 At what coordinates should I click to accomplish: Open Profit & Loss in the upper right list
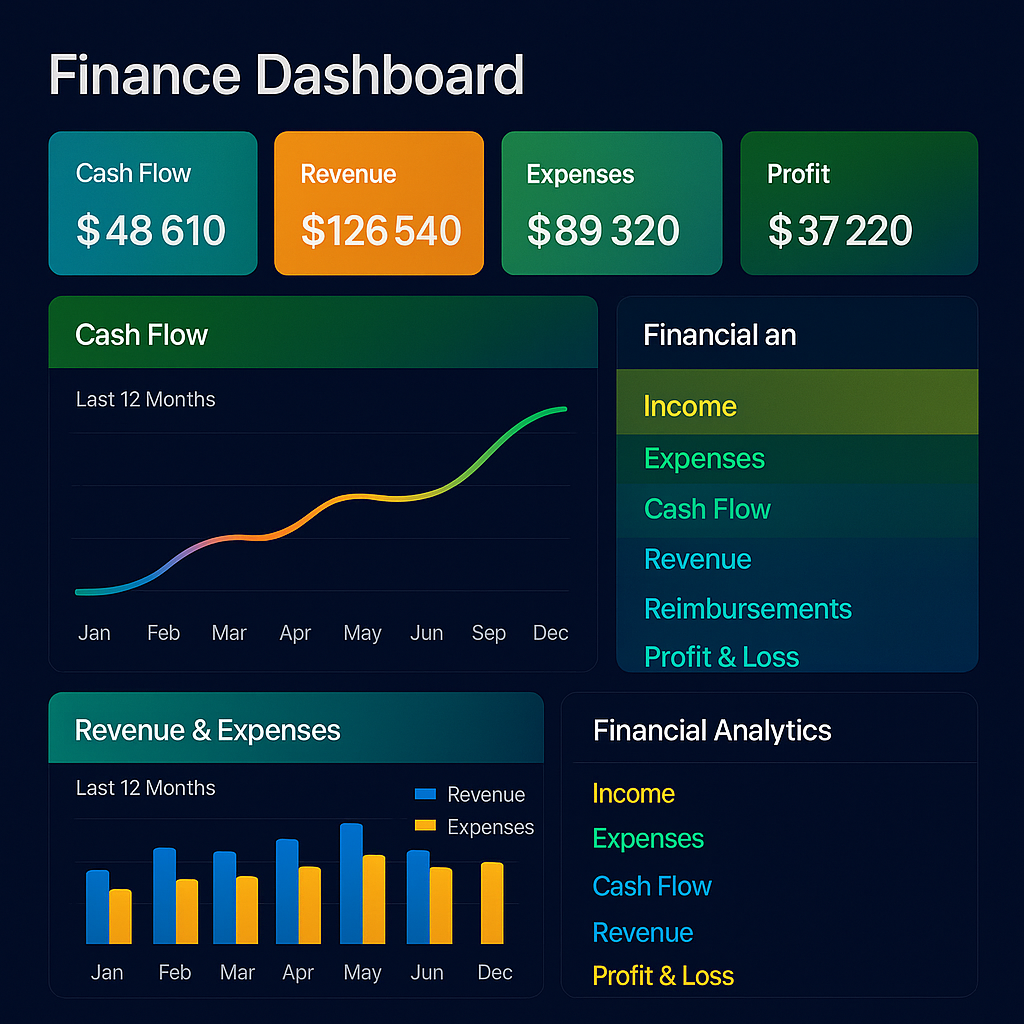(x=722, y=657)
